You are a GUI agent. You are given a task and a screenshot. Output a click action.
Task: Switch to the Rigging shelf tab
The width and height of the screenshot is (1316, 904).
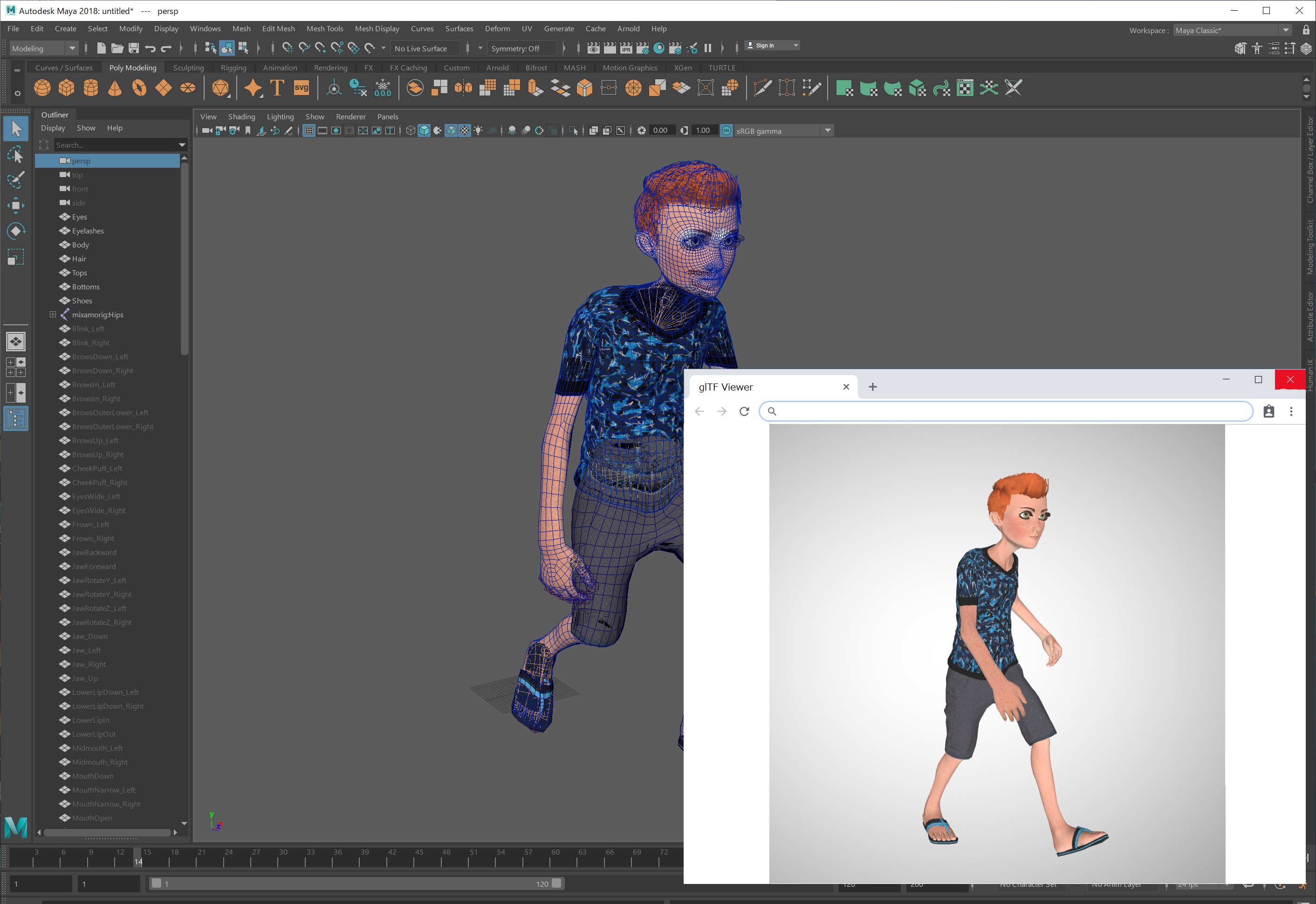click(233, 68)
